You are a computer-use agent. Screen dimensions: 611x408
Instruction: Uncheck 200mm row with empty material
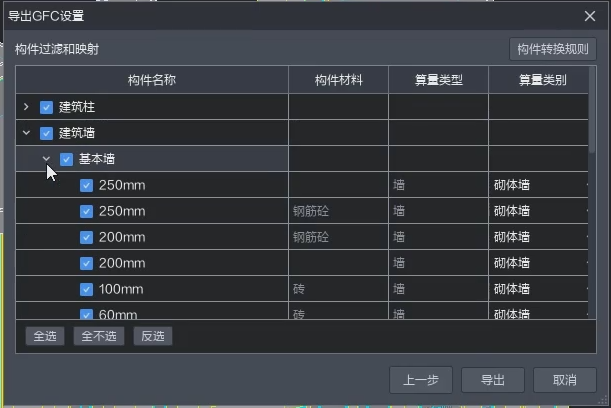pyautogui.click(x=86, y=263)
